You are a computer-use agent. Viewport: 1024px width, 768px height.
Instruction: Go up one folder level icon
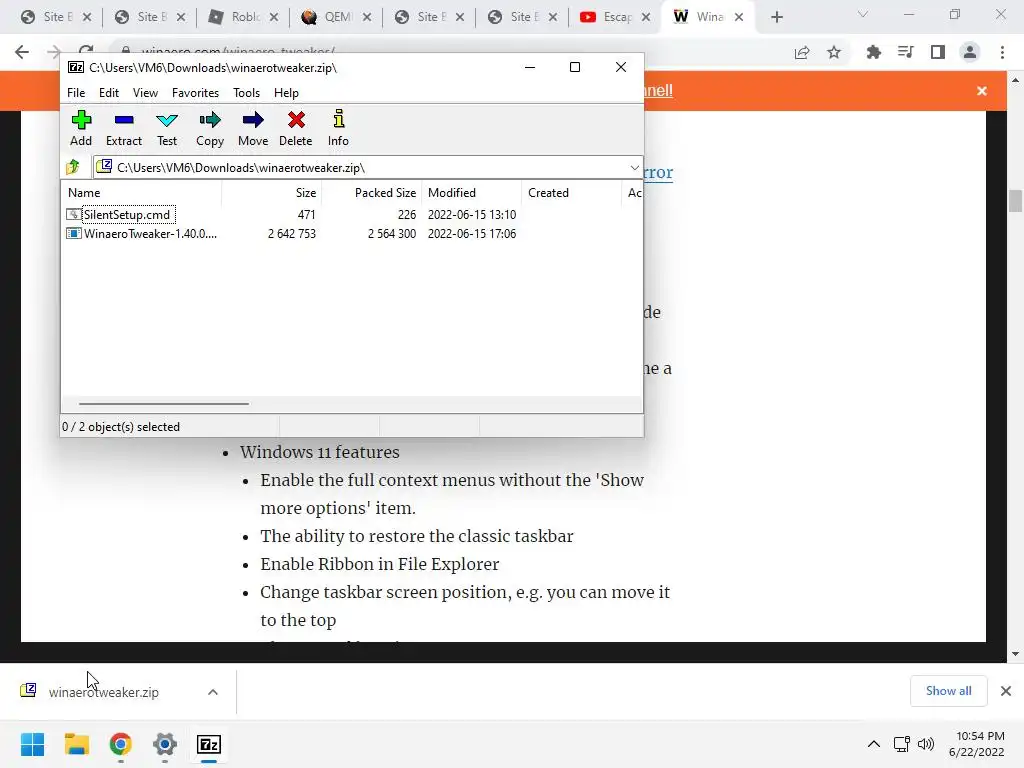(73, 167)
